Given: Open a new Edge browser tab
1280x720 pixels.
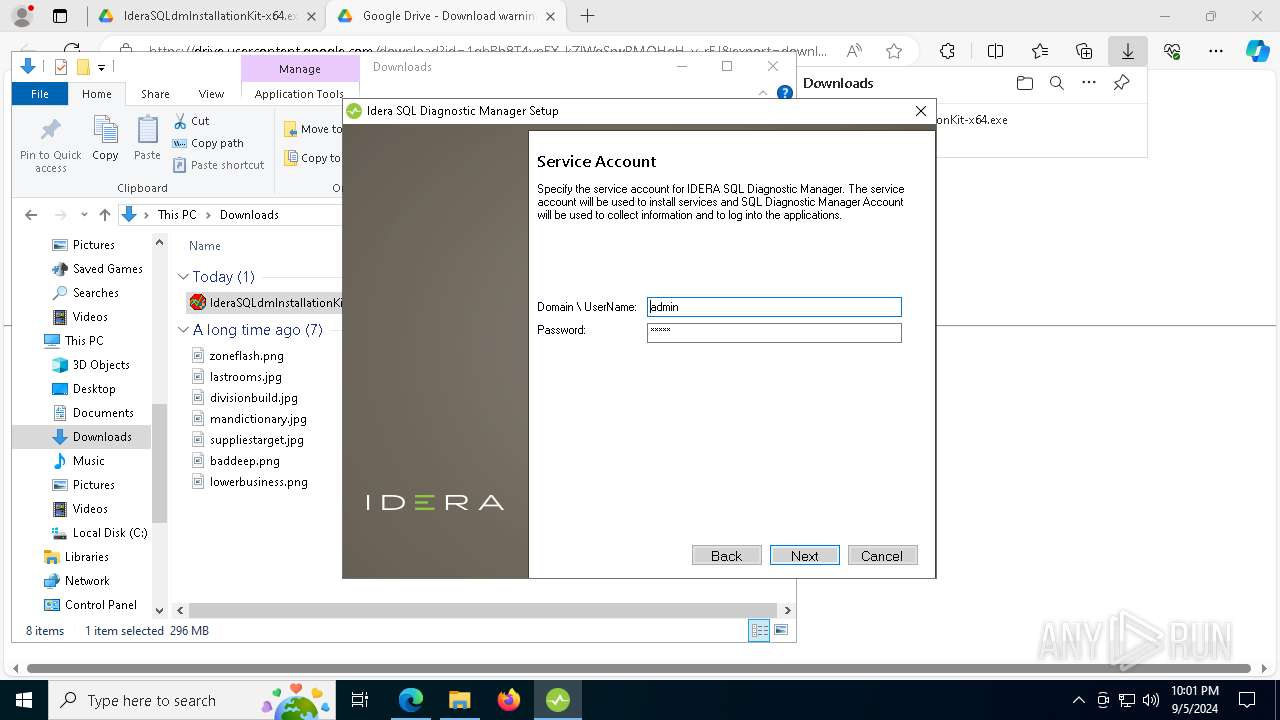Looking at the screenshot, I should [587, 16].
